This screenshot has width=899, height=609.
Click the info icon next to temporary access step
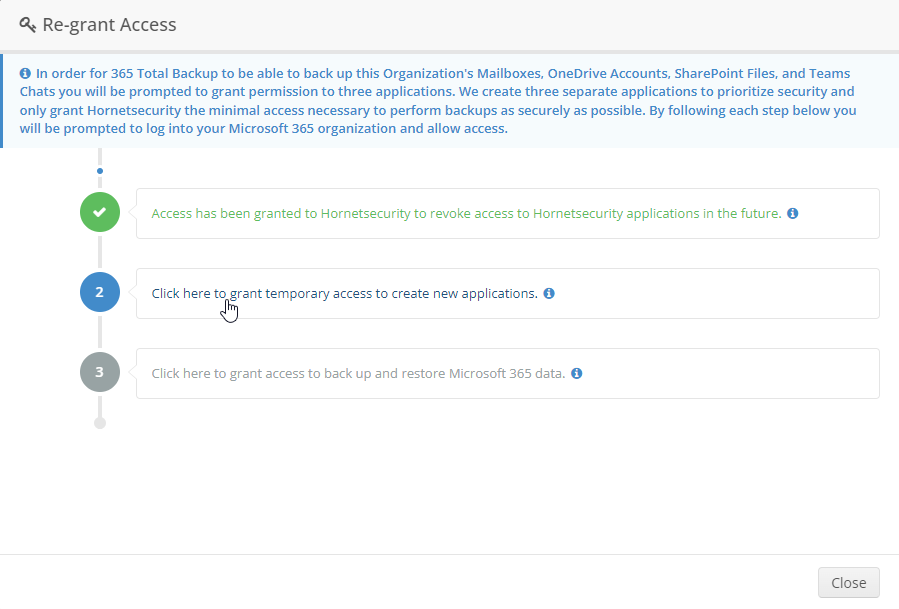tap(548, 292)
